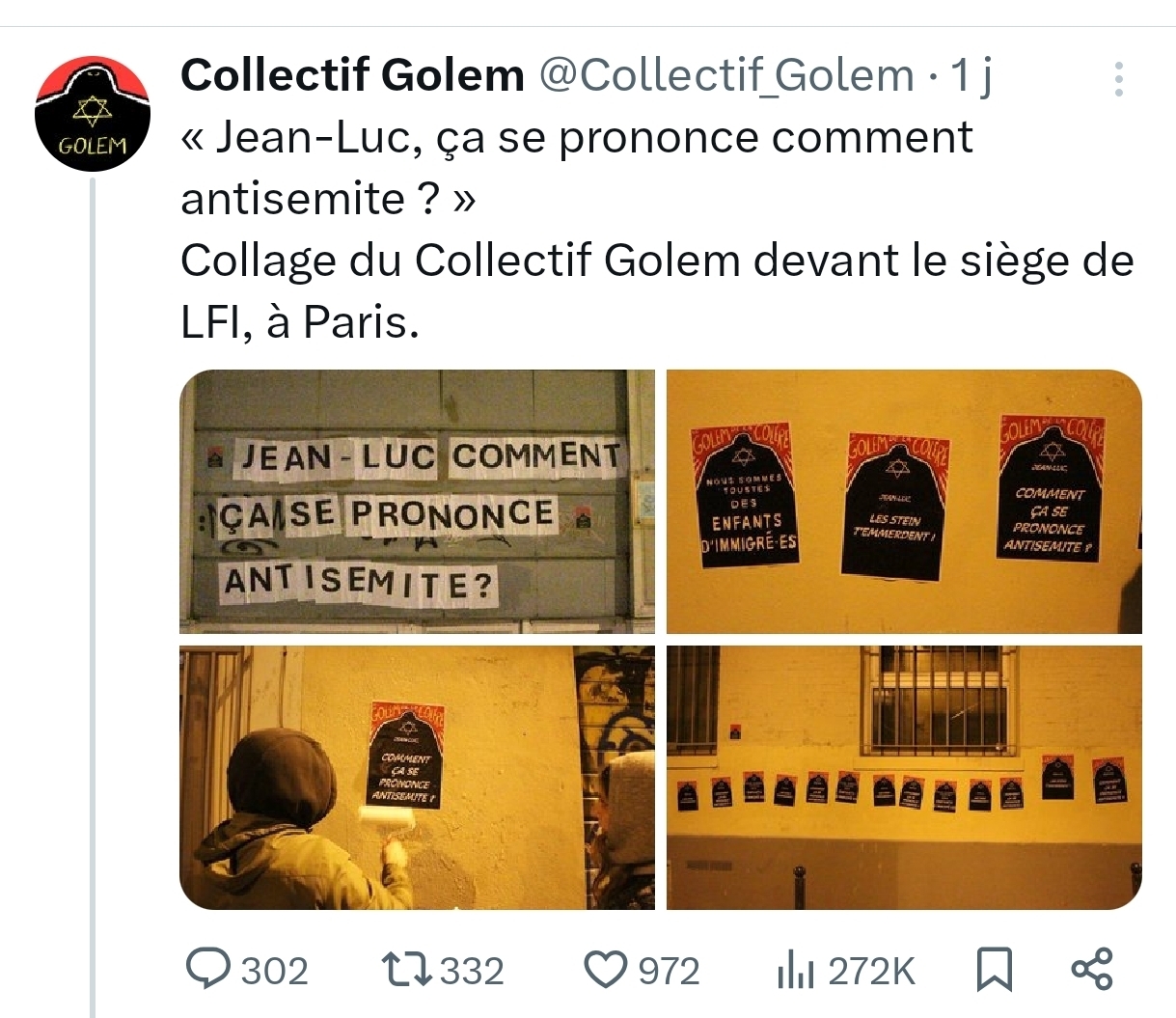Open the 1 j timestamp
Viewport: 1176px width, 1018px height.
point(971,75)
